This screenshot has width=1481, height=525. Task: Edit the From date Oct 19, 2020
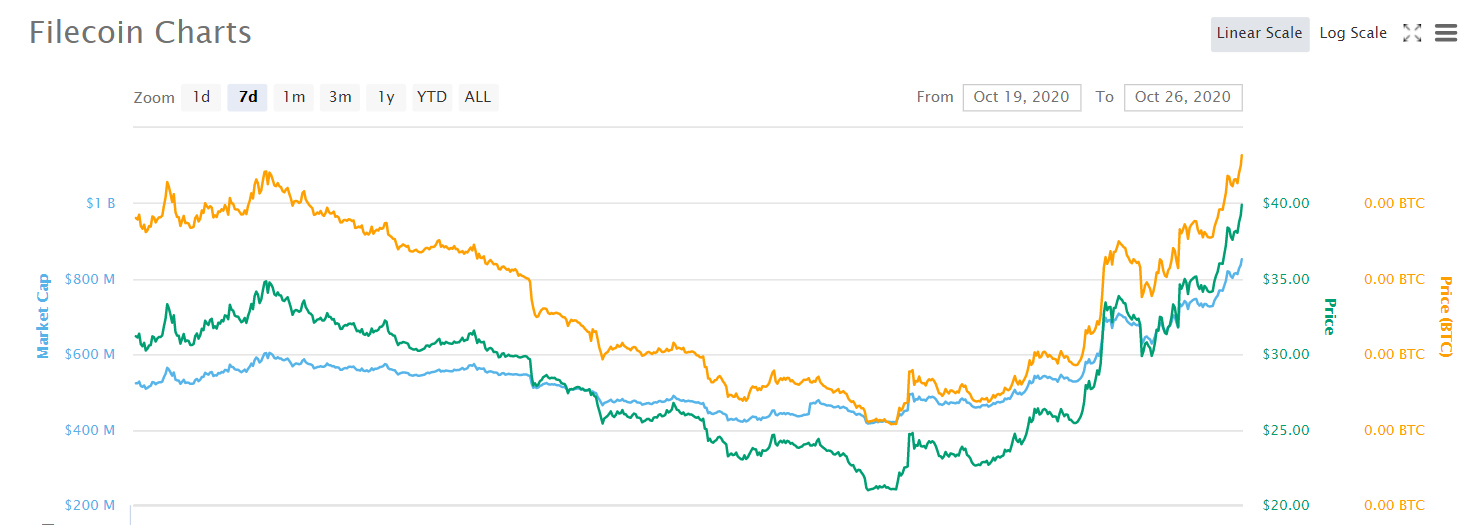click(1022, 97)
